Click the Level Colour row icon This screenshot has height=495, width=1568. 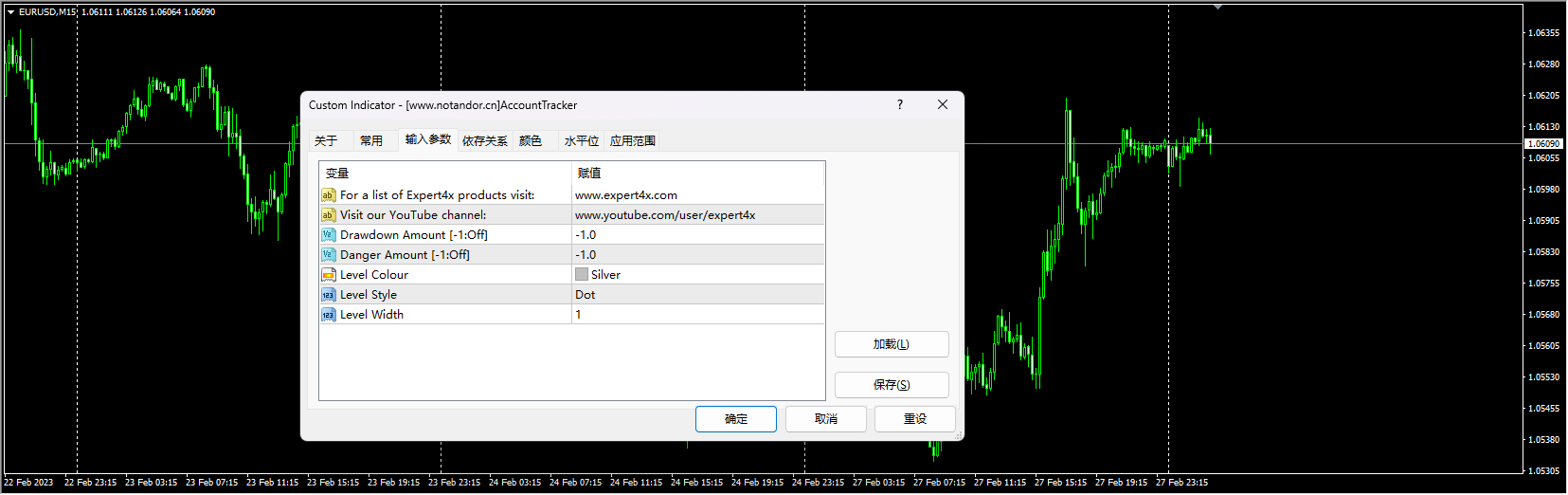click(x=328, y=275)
